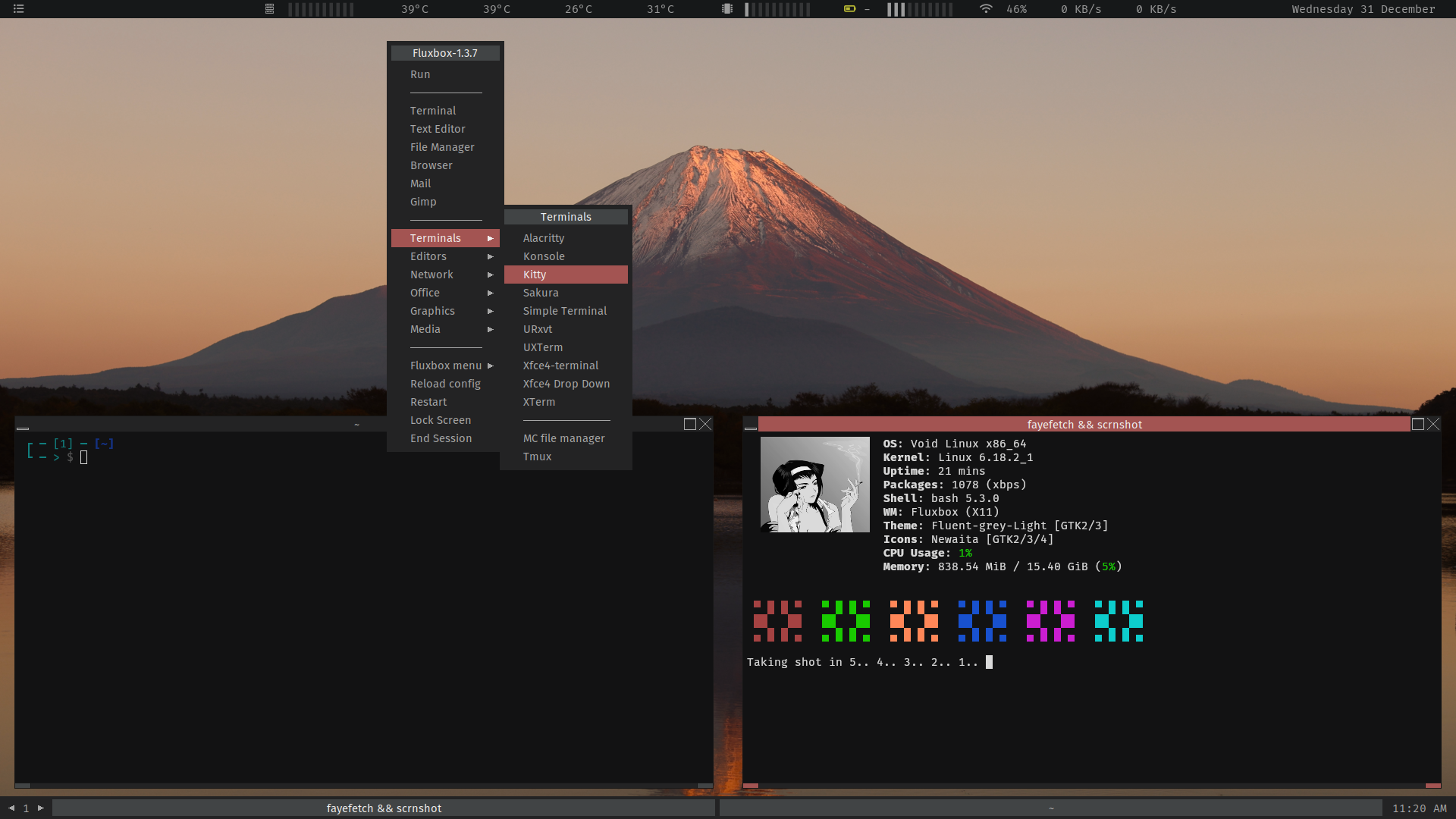
Task: Select Alacritty in the Terminals list
Action: pos(544,238)
